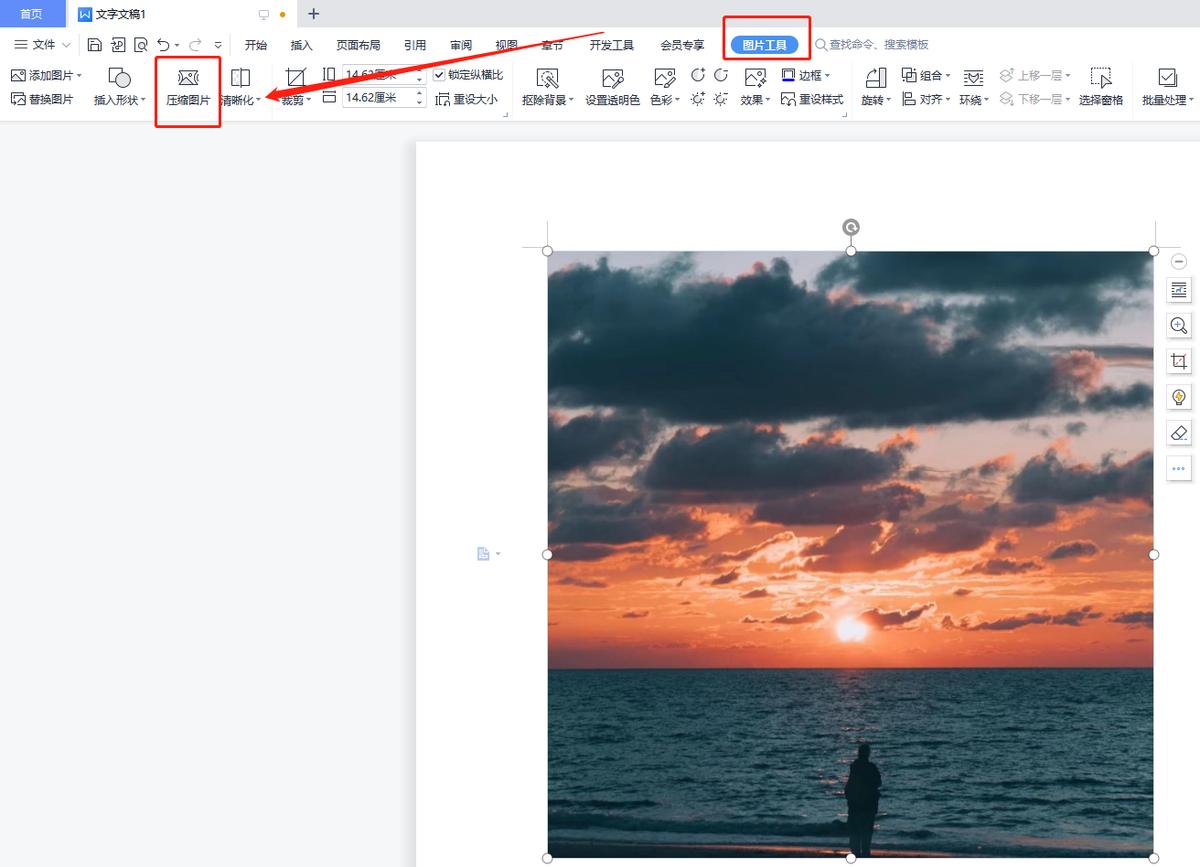Switch to the 插入 ribbon tab

[x=301, y=45]
